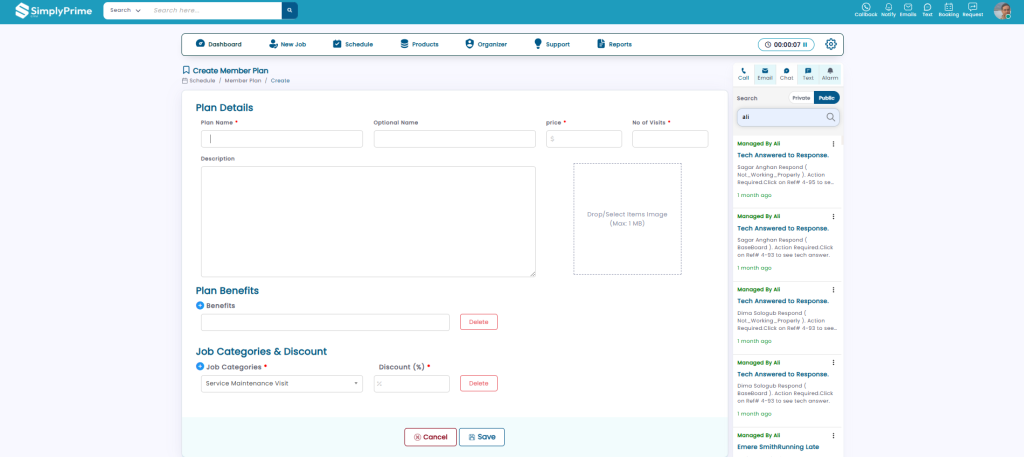1024x457 pixels.
Task: Click the Optional Name input field
Action: point(455,138)
